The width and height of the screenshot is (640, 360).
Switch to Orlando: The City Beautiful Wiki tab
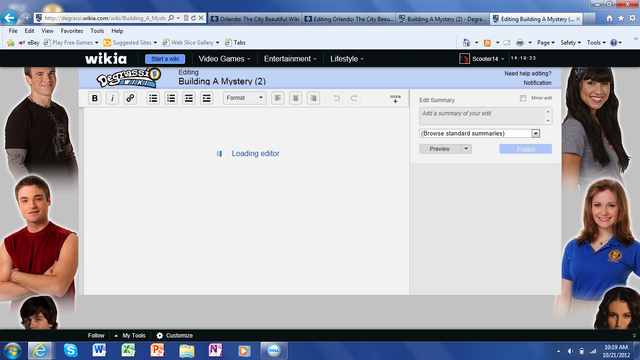tap(256, 19)
